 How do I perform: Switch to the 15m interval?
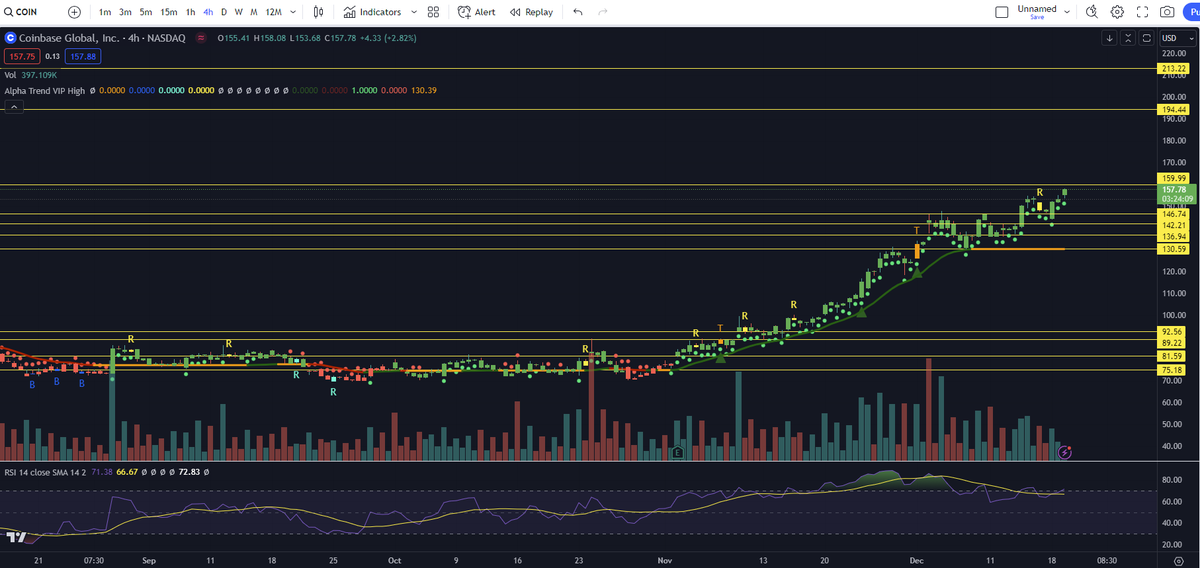tap(169, 12)
